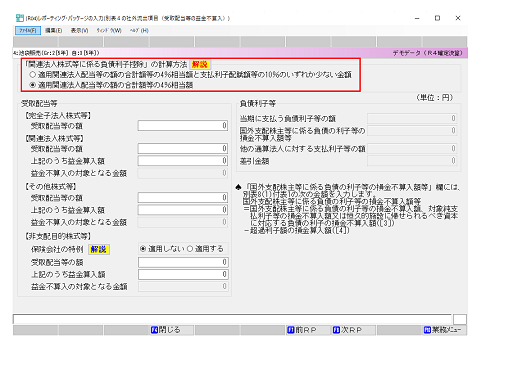The height and width of the screenshot is (374, 522).
Task: Click the long message bar above function keys
Action: tap(232, 319)
